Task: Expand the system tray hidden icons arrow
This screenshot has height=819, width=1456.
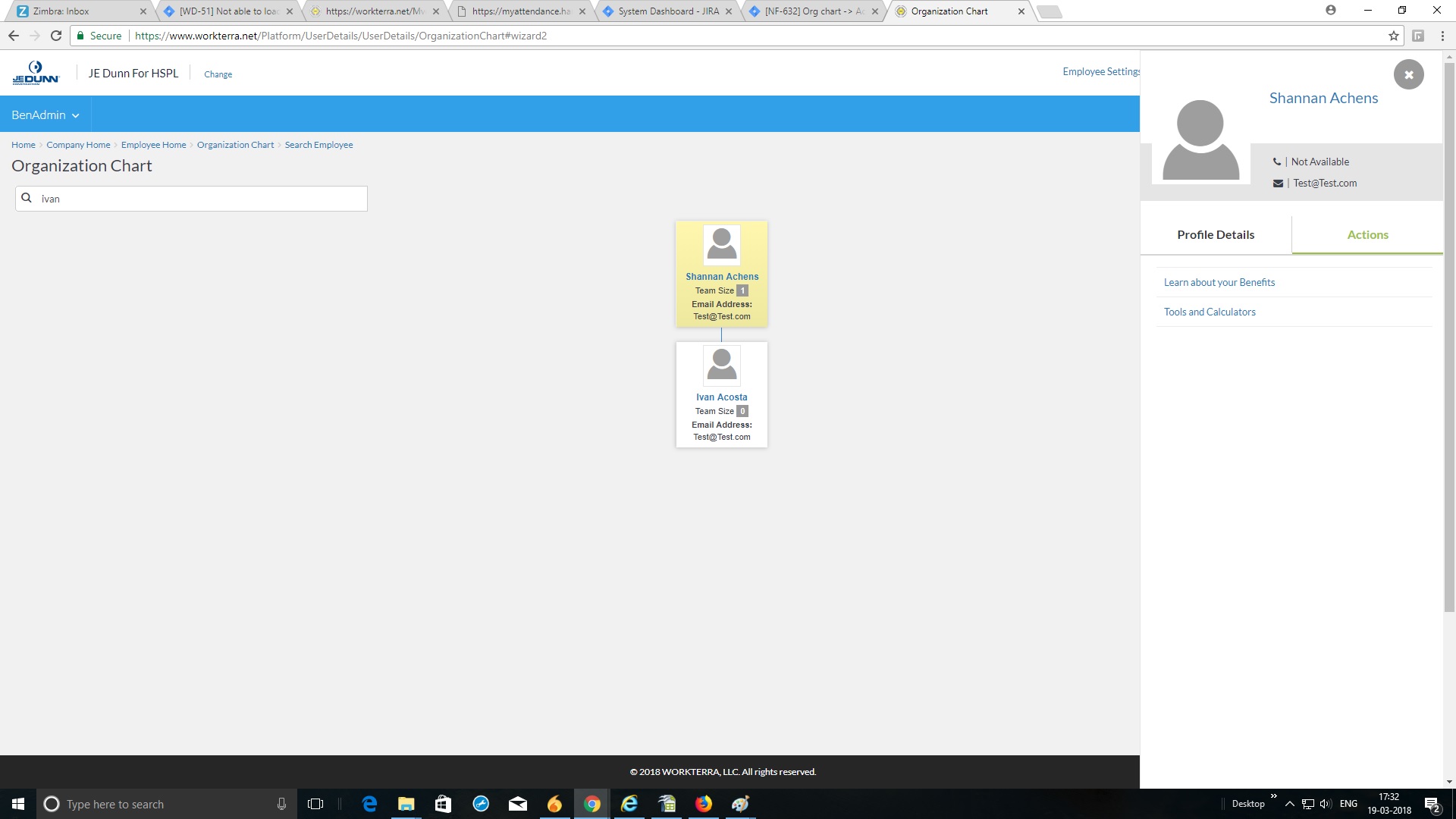Action: tap(1289, 804)
